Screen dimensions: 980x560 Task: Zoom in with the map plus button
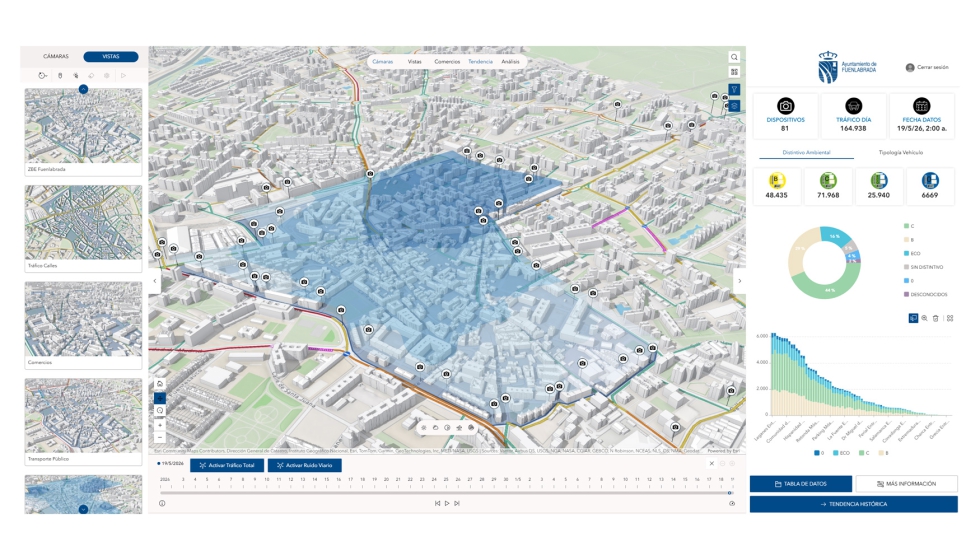pos(160,425)
